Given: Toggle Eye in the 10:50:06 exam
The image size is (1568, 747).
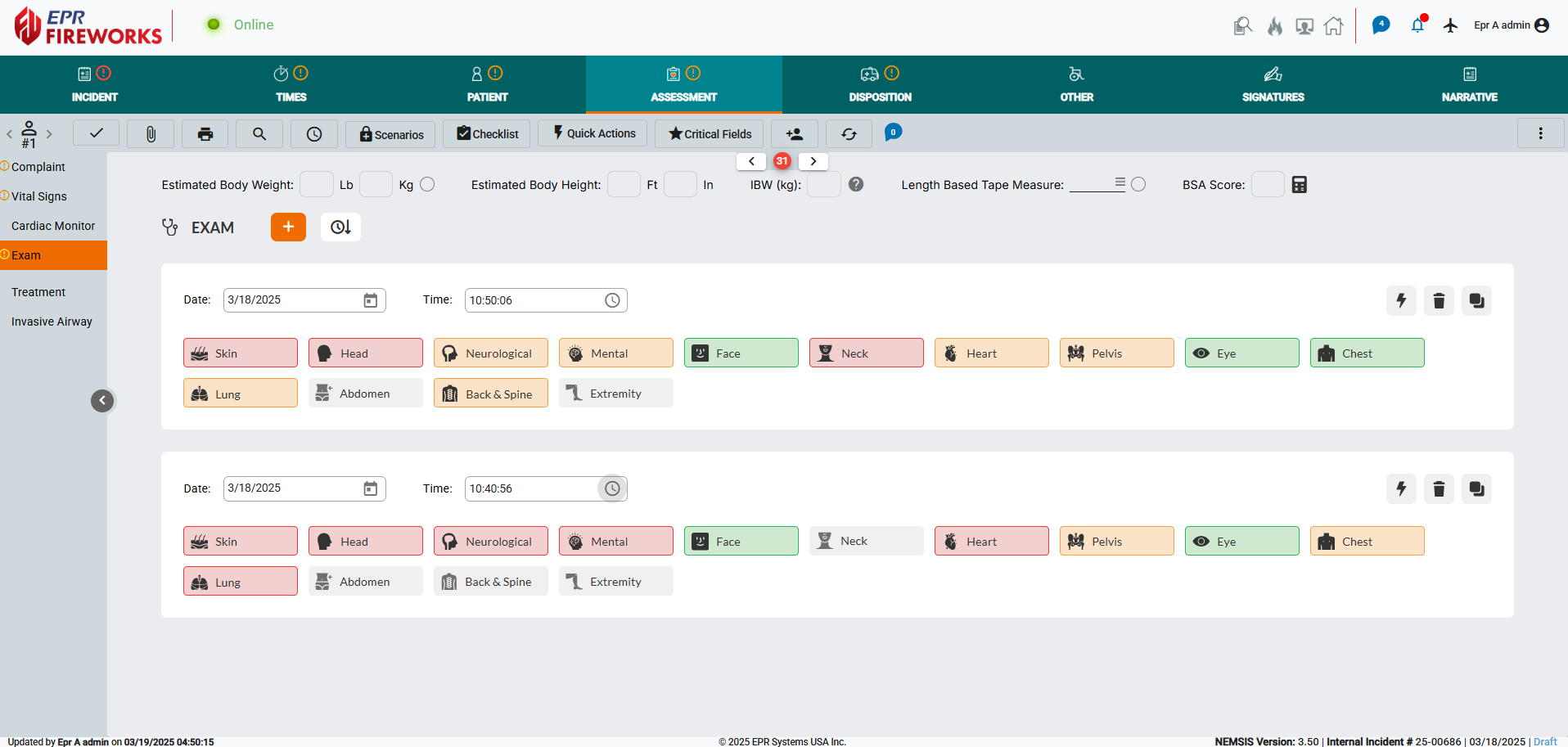Looking at the screenshot, I should pos(1242,353).
